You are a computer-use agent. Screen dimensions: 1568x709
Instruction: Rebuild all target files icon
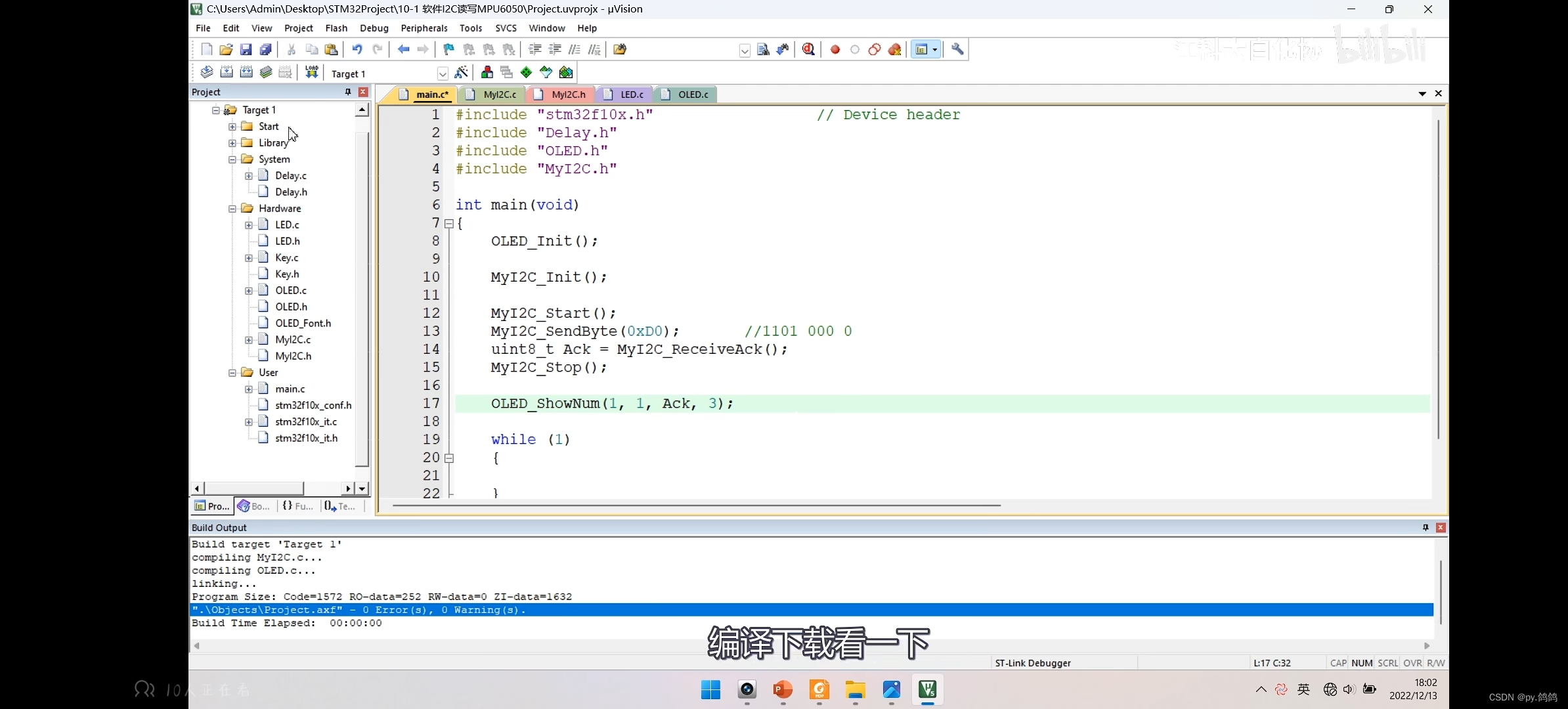tap(246, 72)
